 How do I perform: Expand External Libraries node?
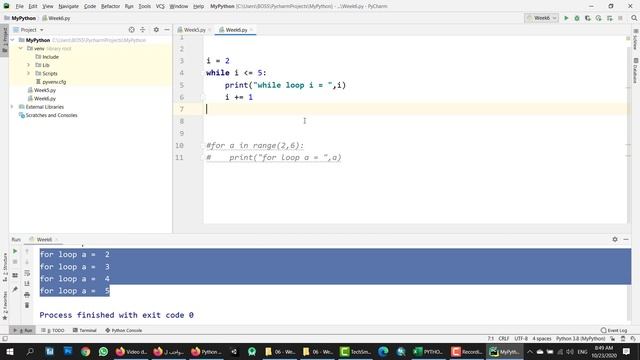click(12, 107)
